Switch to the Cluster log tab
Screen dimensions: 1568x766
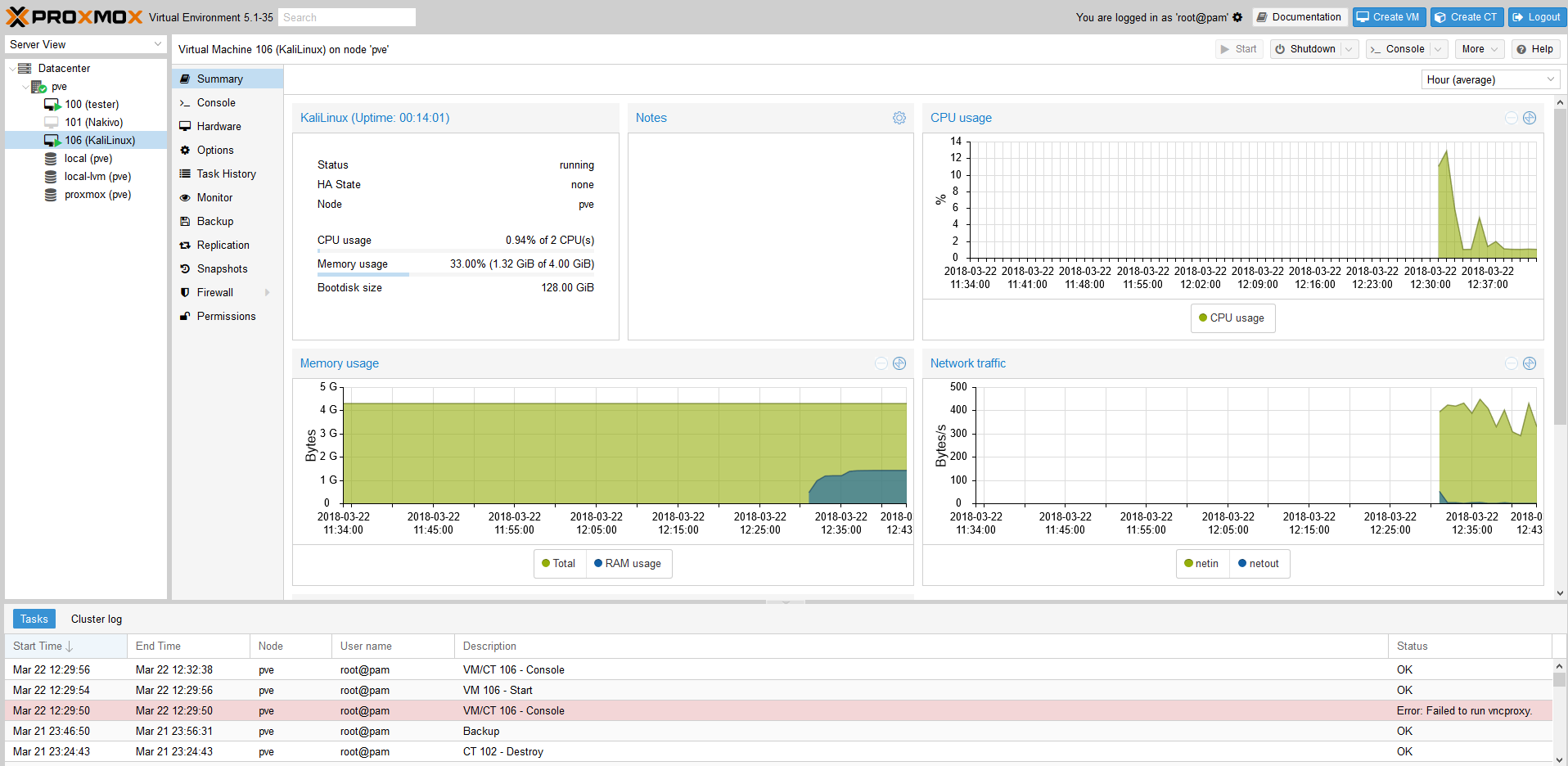pos(97,619)
